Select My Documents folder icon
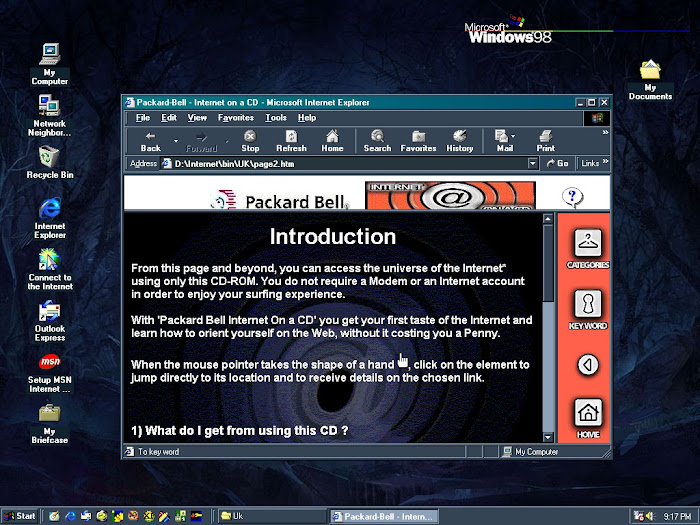The height and width of the screenshot is (525, 700). tap(650, 79)
